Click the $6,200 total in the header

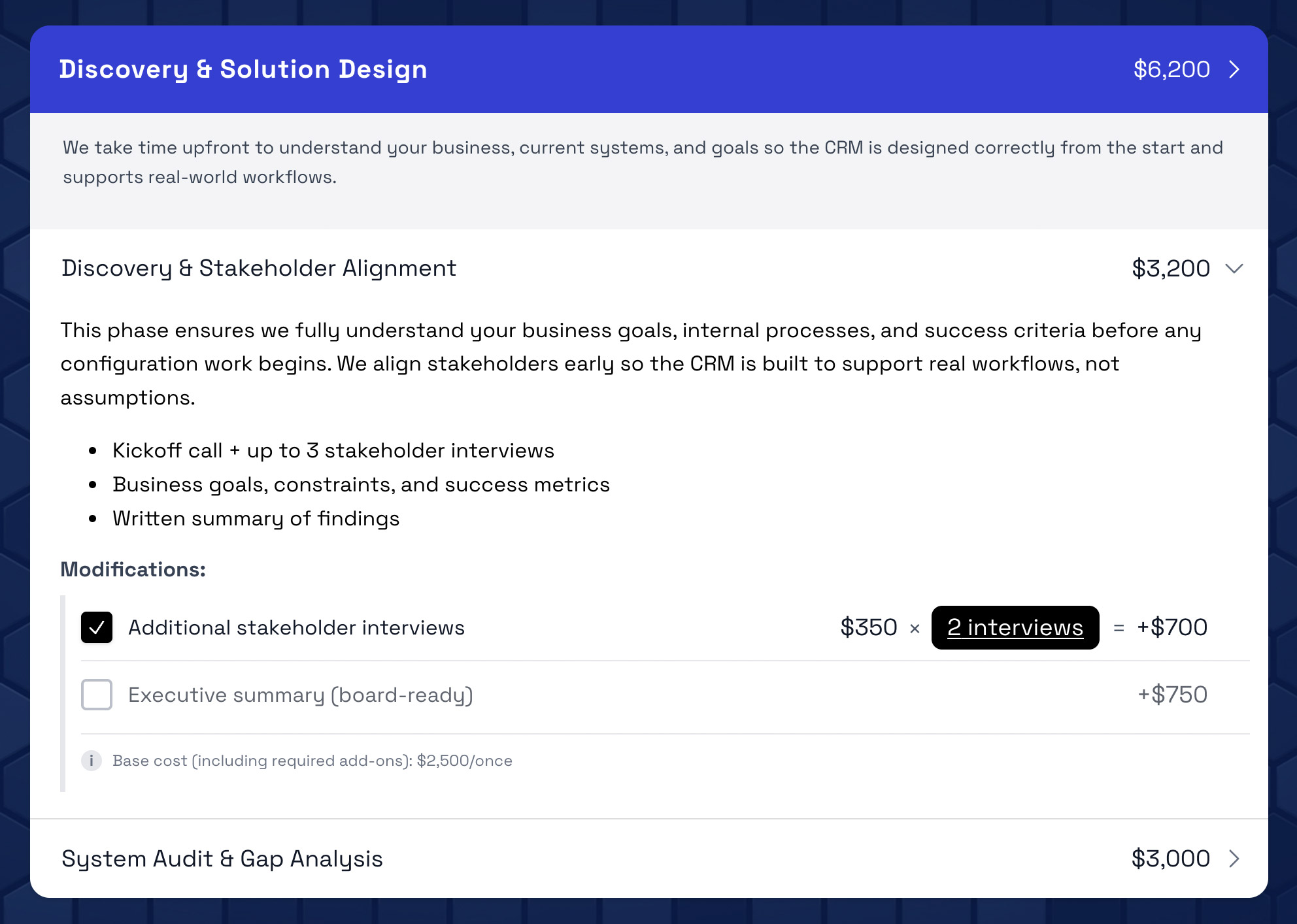1171,69
